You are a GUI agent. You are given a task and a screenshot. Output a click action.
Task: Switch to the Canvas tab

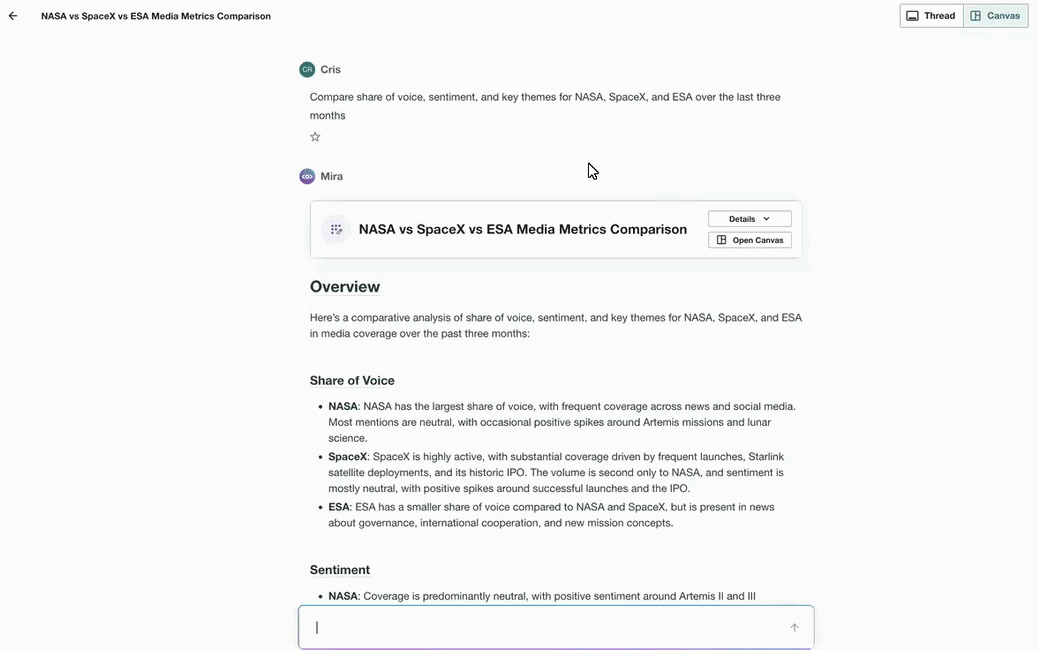tap(996, 16)
